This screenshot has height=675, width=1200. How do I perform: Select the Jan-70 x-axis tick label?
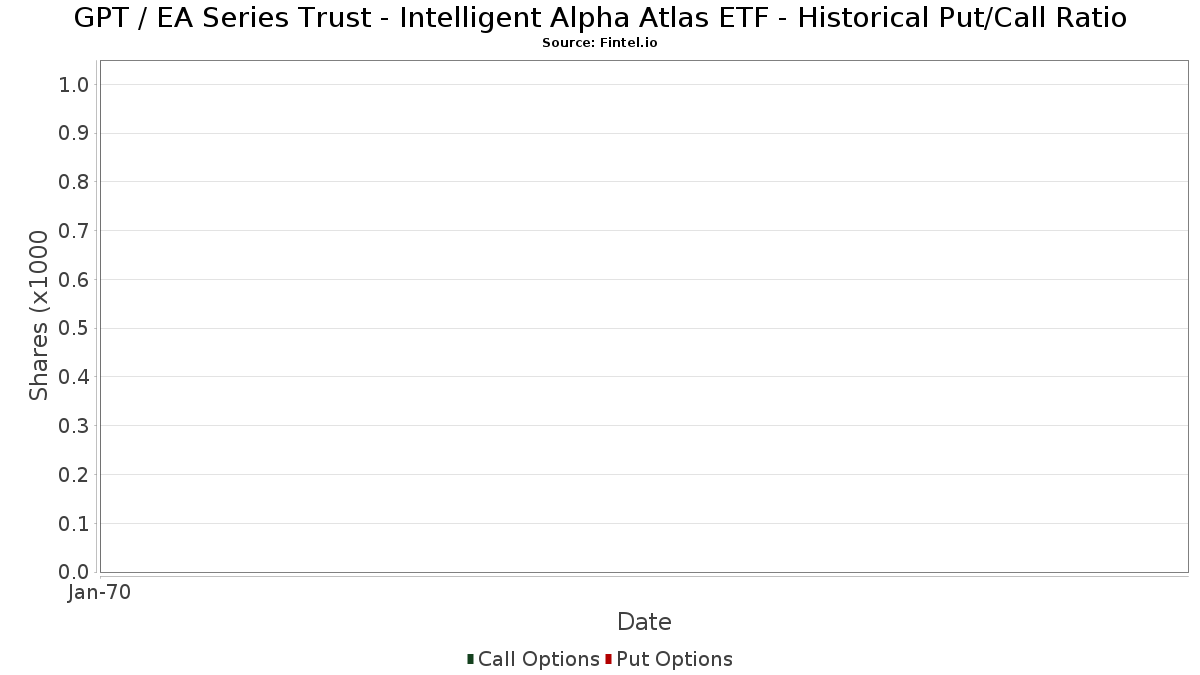pyautogui.click(x=99, y=593)
